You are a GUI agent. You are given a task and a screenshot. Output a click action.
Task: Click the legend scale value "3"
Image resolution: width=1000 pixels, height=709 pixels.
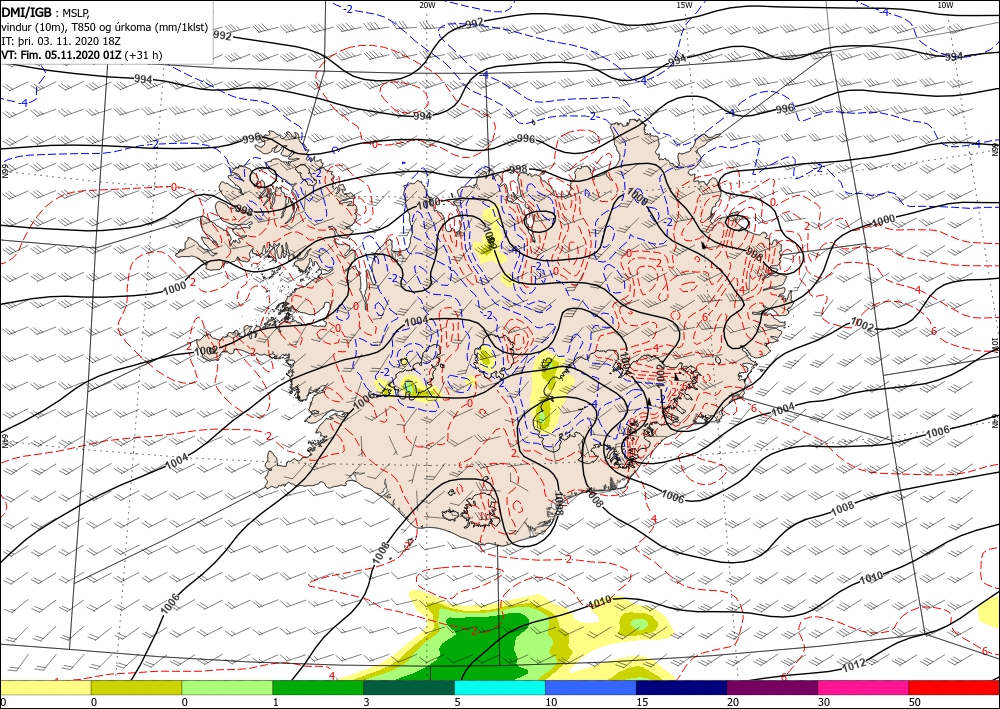click(367, 702)
